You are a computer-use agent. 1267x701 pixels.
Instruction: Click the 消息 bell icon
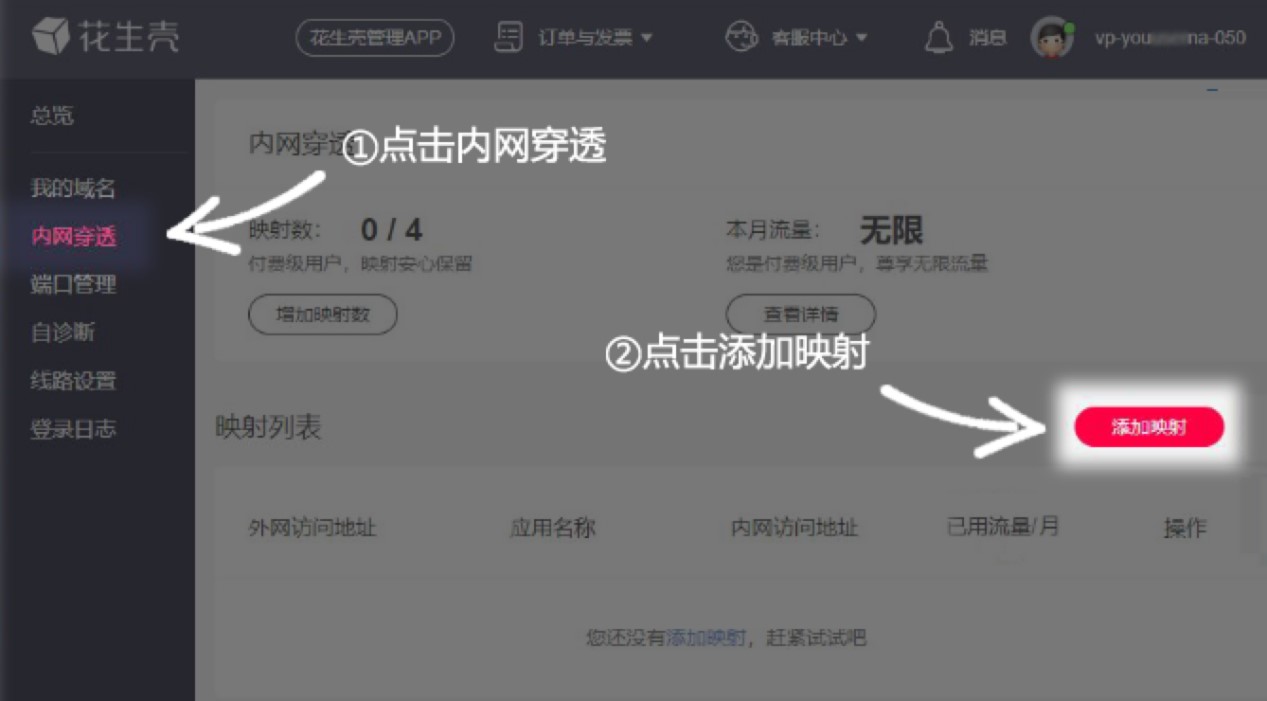click(938, 38)
